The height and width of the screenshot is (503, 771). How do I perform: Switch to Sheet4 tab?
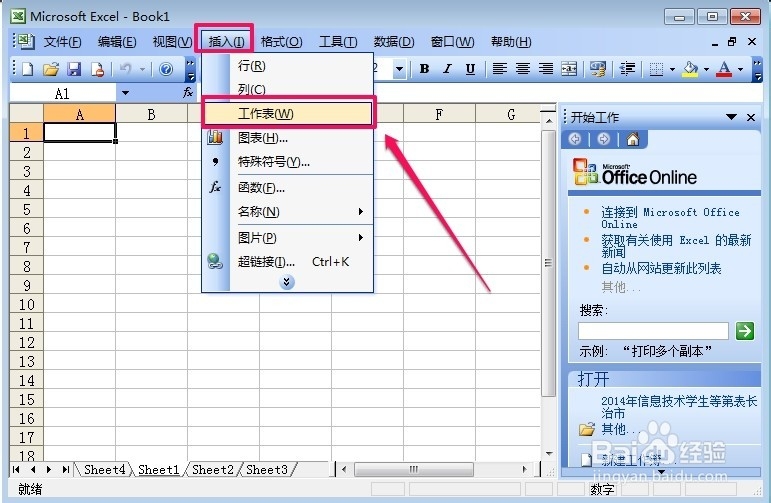(x=104, y=470)
